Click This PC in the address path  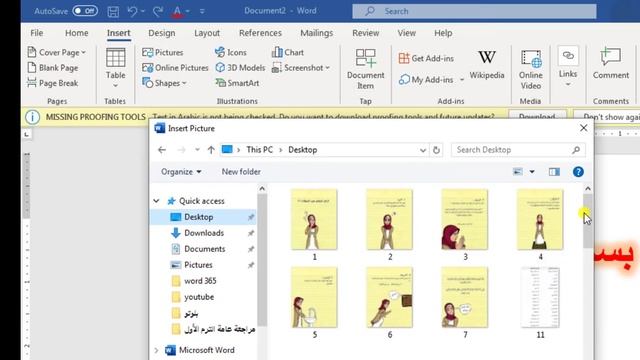pos(259,150)
